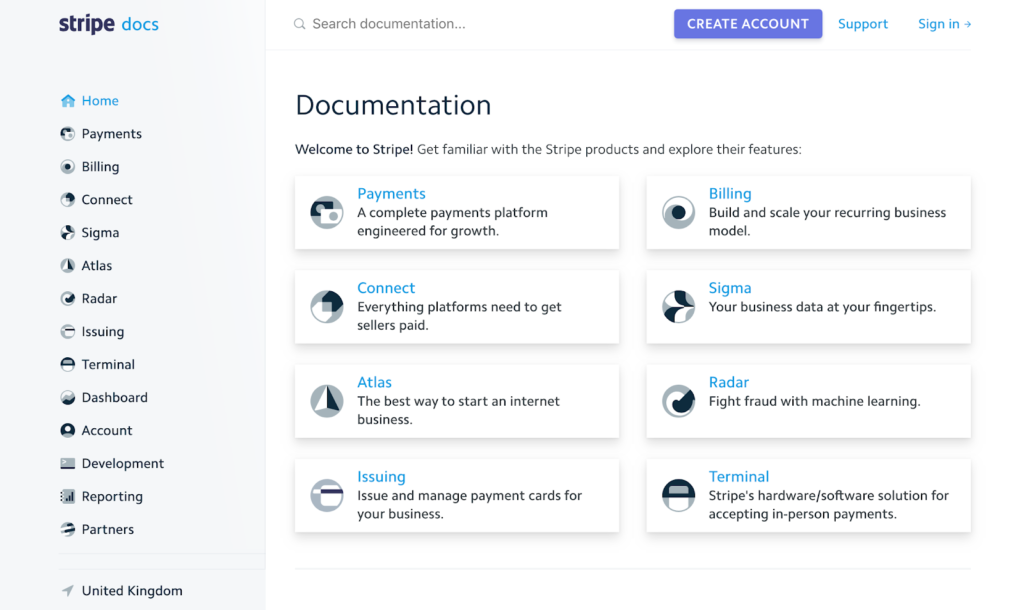Open Connect from the sidebar icon

66,199
